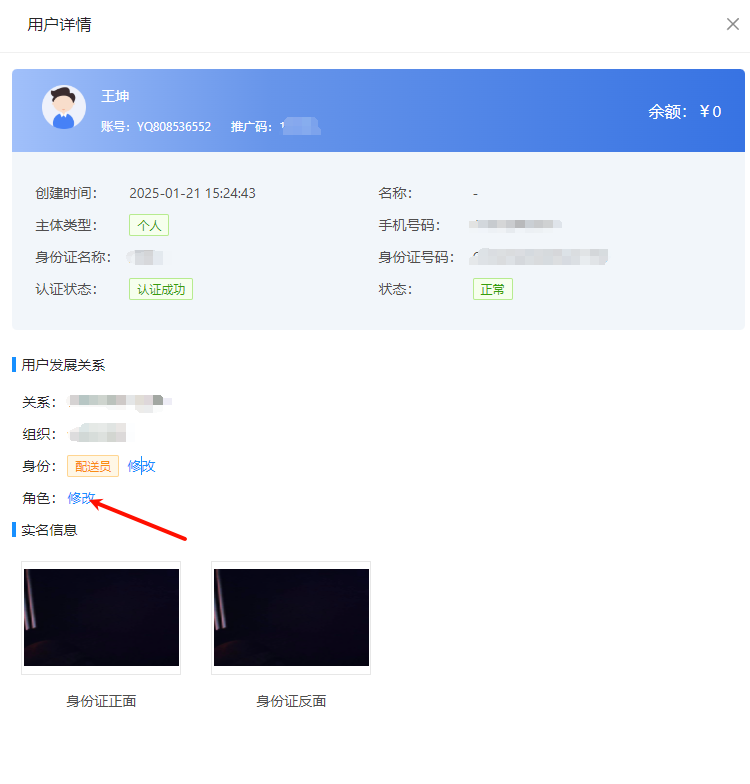Click the 认证状态 label
The height and width of the screenshot is (784, 750).
(x=66, y=289)
